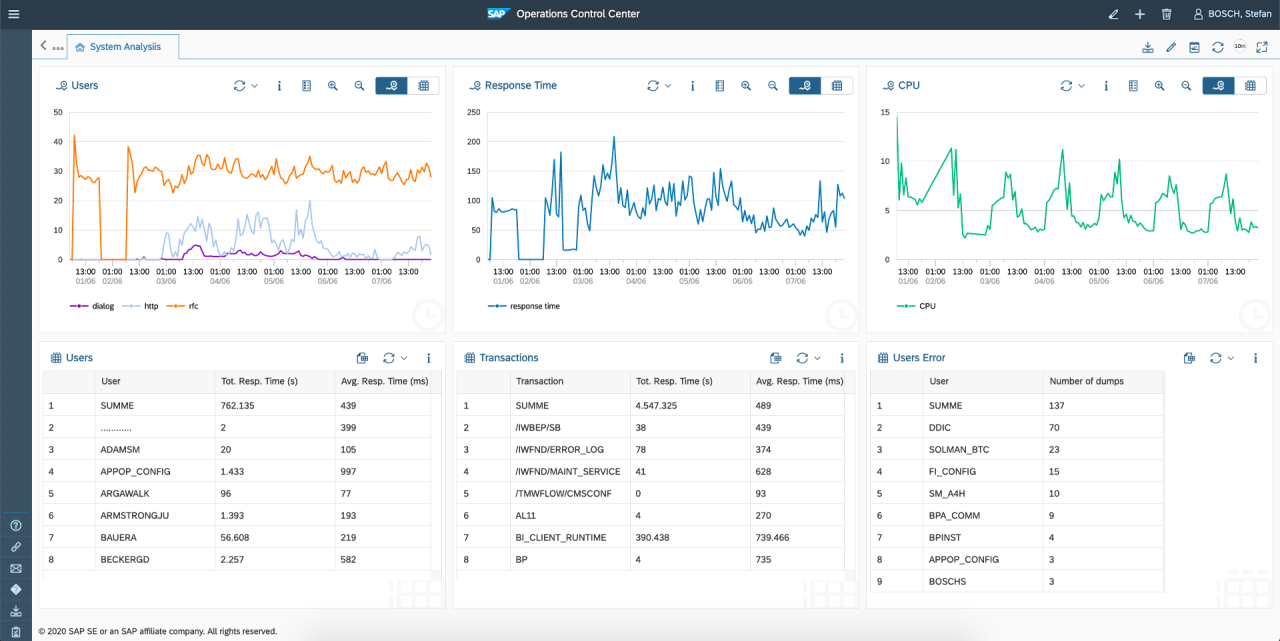Enter full screen mode for the page
This screenshot has width=1280, height=641.
coord(1262,47)
